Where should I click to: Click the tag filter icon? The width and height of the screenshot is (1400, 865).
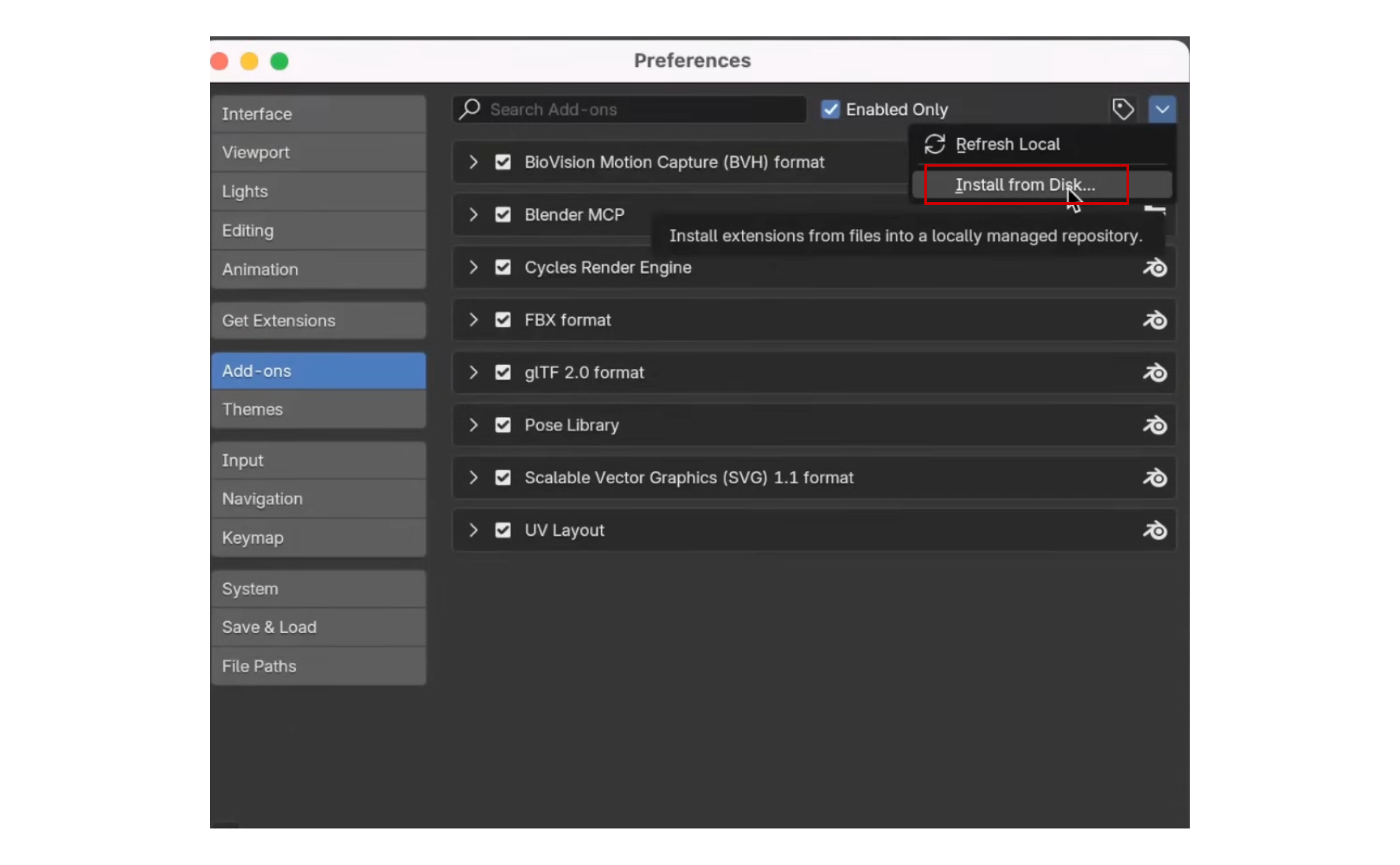click(1122, 109)
